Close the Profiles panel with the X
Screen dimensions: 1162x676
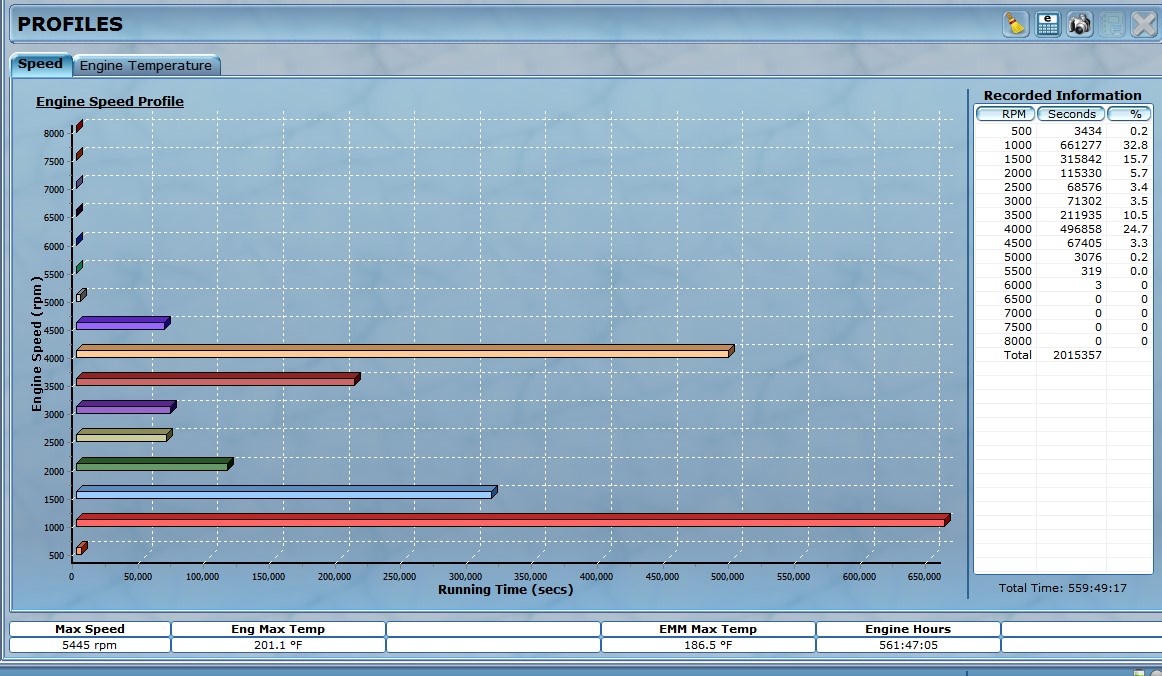click(x=1144, y=24)
